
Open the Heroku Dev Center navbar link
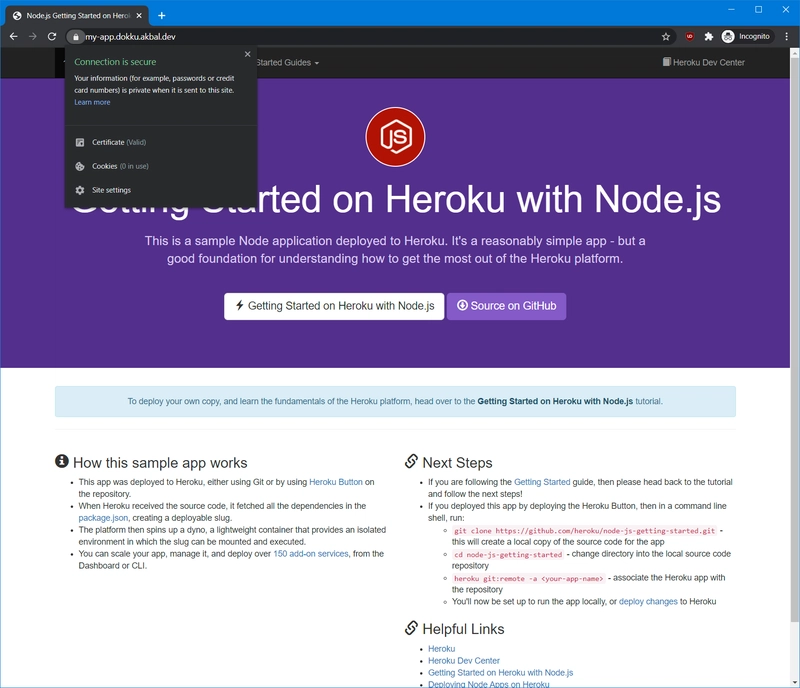click(703, 63)
